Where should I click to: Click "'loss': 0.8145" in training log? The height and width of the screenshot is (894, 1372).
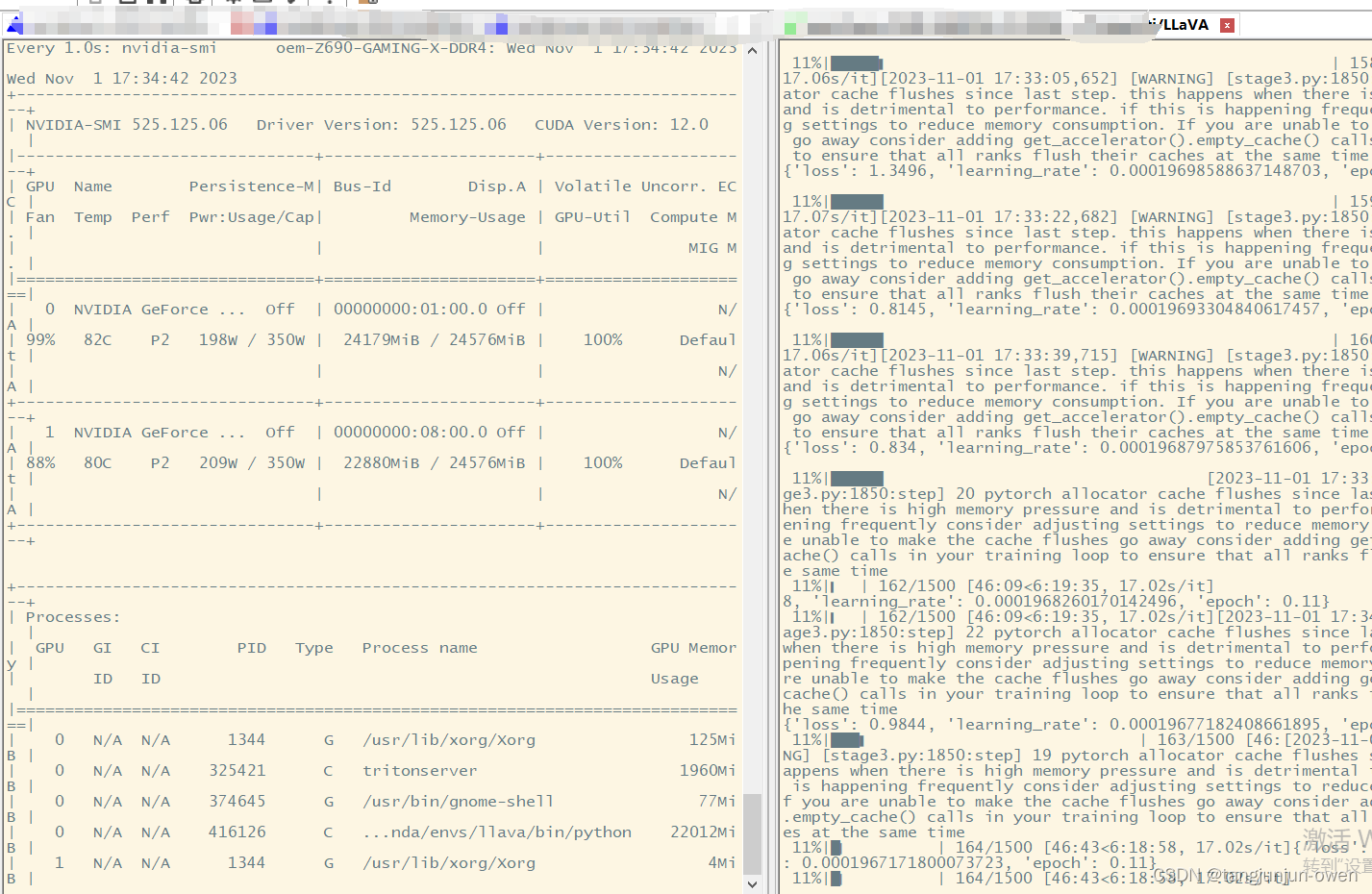(x=860, y=310)
